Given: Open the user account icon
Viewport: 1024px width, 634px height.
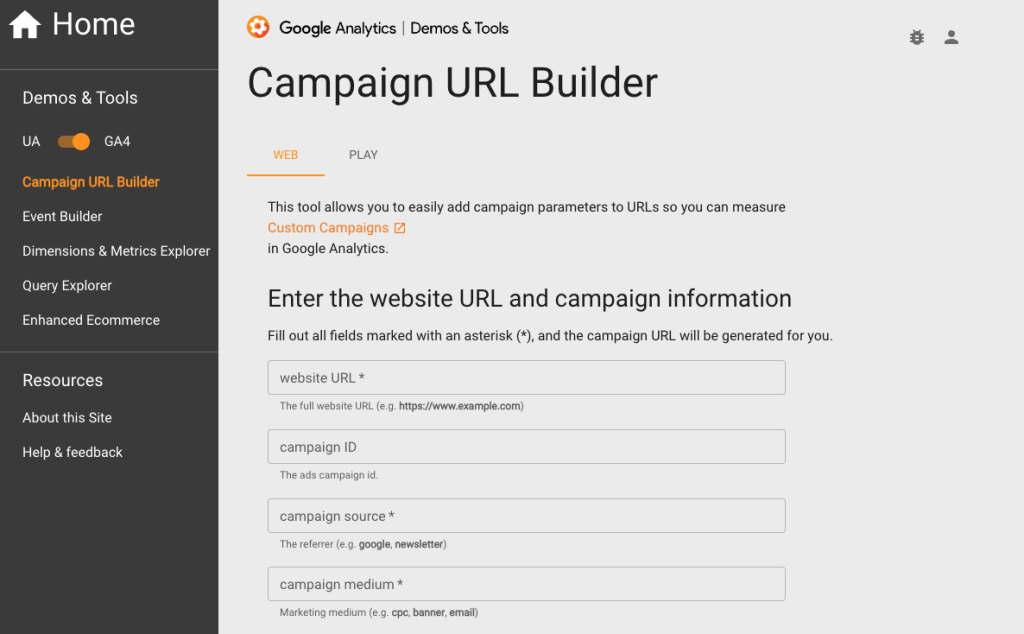Looking at the screenshot, I should [951, 37].
